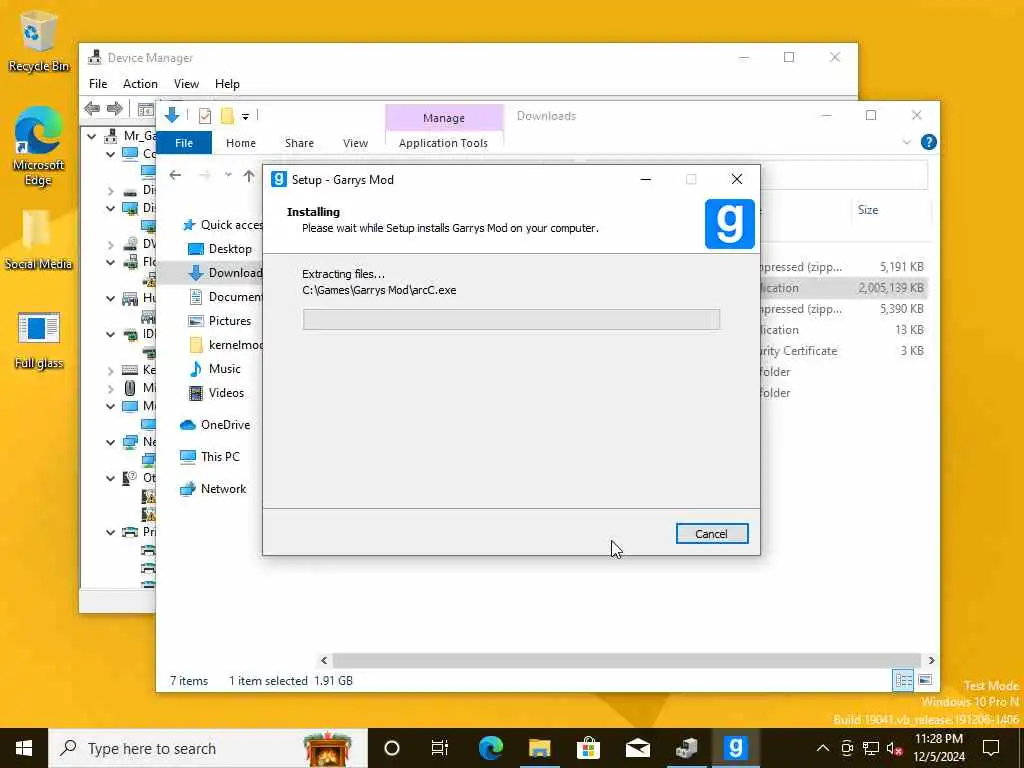Screen dimensions: 1024x768
Task: Select Documents in the navigation pane
Action: click(225, 296)
